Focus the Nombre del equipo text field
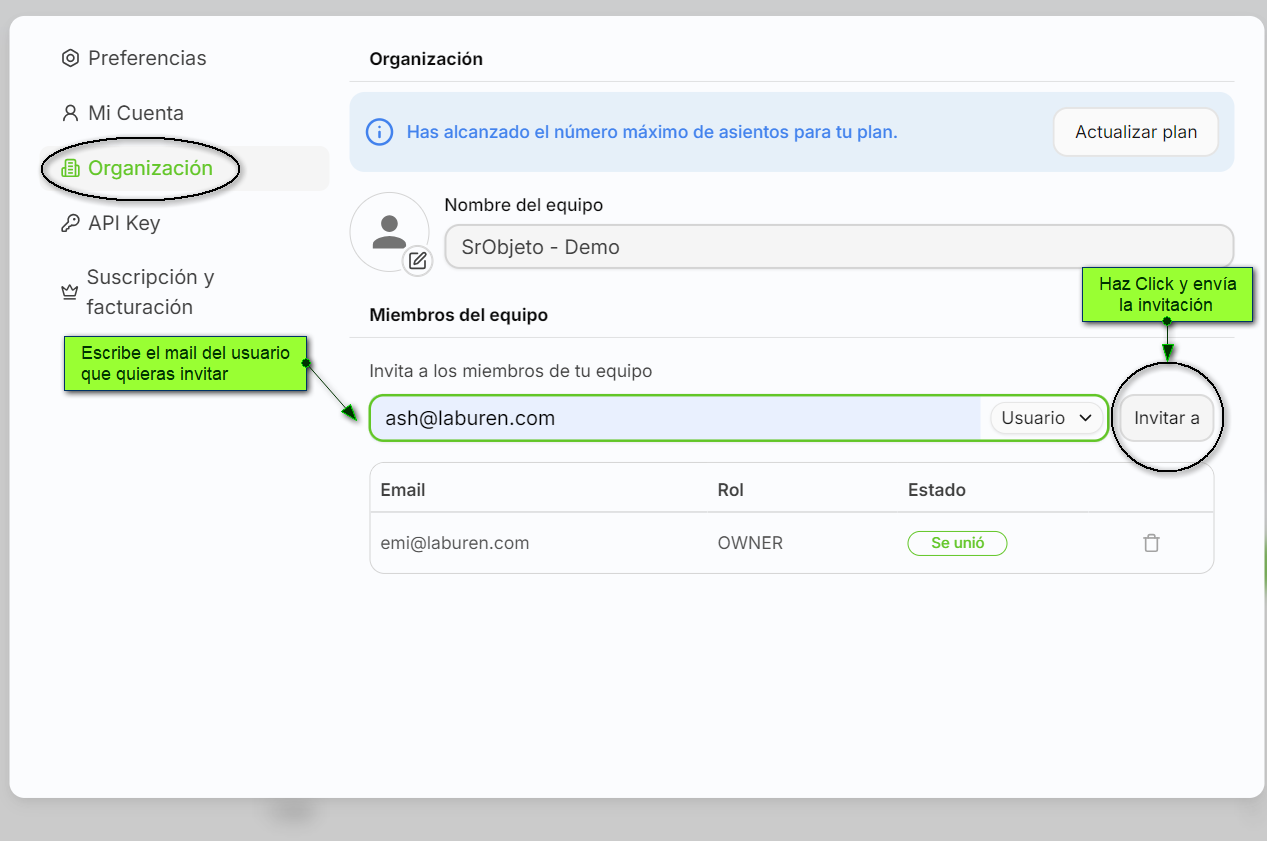Screen dimensions: 1267x841 click(838, 247)
